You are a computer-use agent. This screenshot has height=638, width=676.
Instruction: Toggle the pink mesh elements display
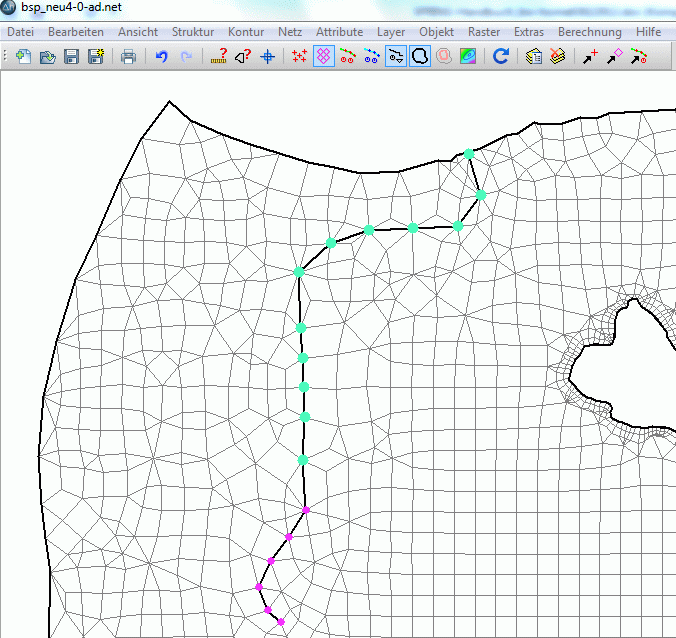(324, 56)
